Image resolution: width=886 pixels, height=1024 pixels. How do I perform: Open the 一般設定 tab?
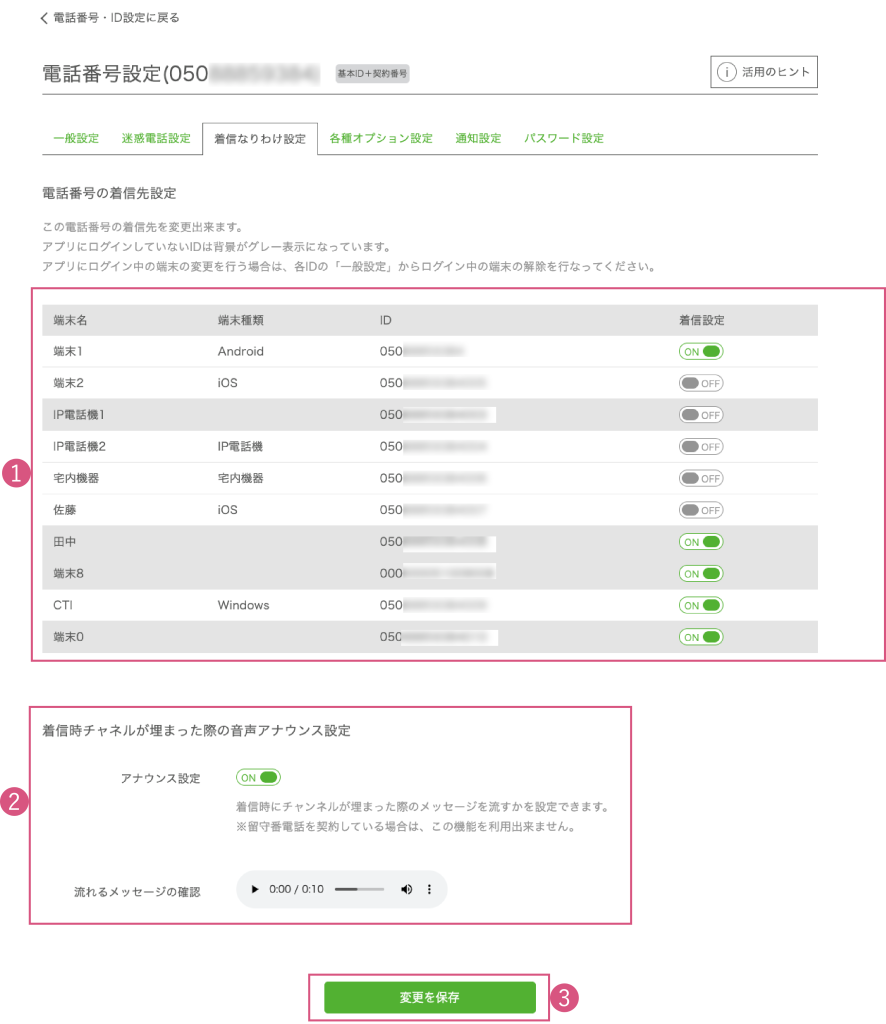(76, 138)
